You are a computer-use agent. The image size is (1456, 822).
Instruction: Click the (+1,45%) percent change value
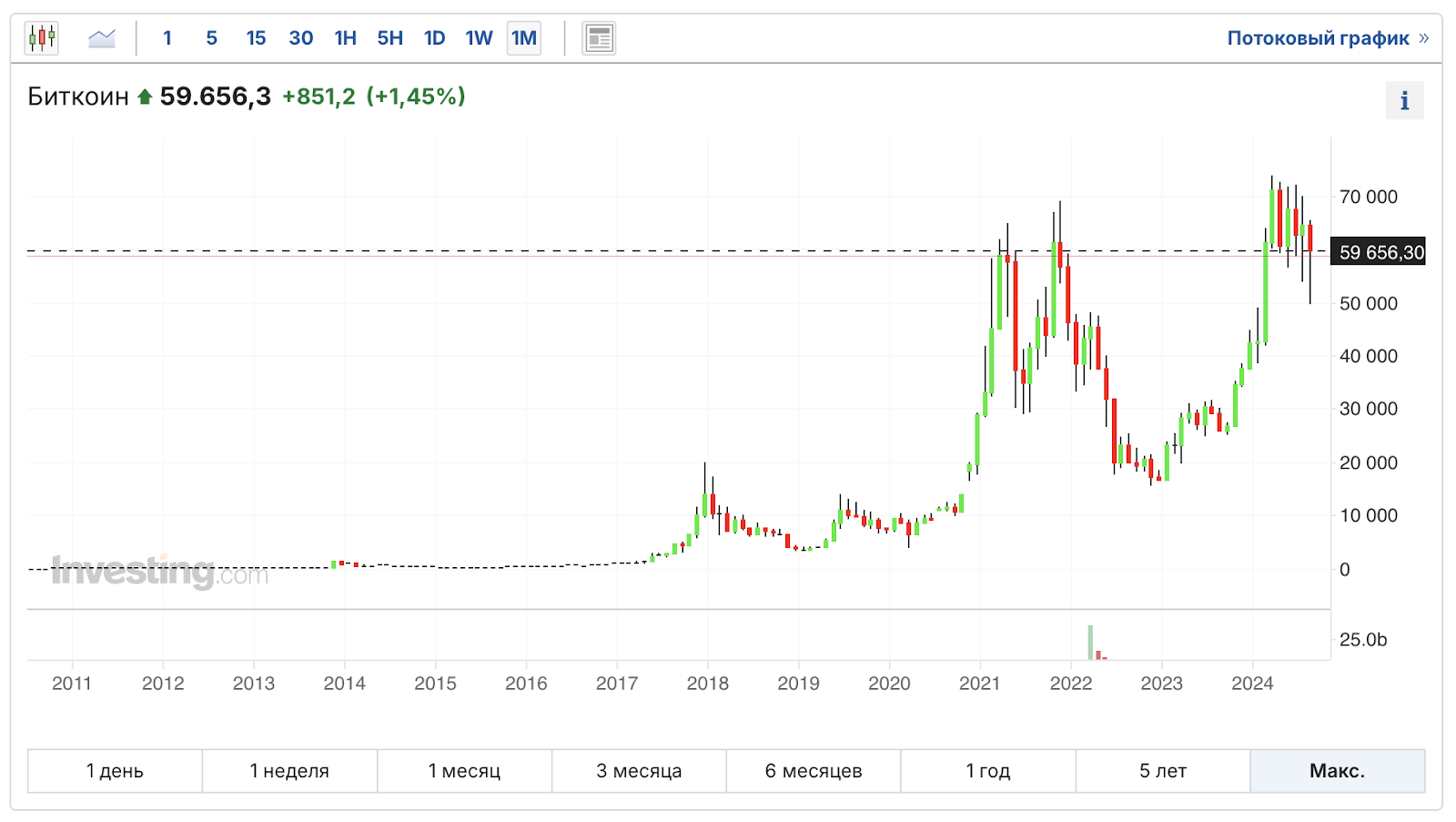pos(416,96)
